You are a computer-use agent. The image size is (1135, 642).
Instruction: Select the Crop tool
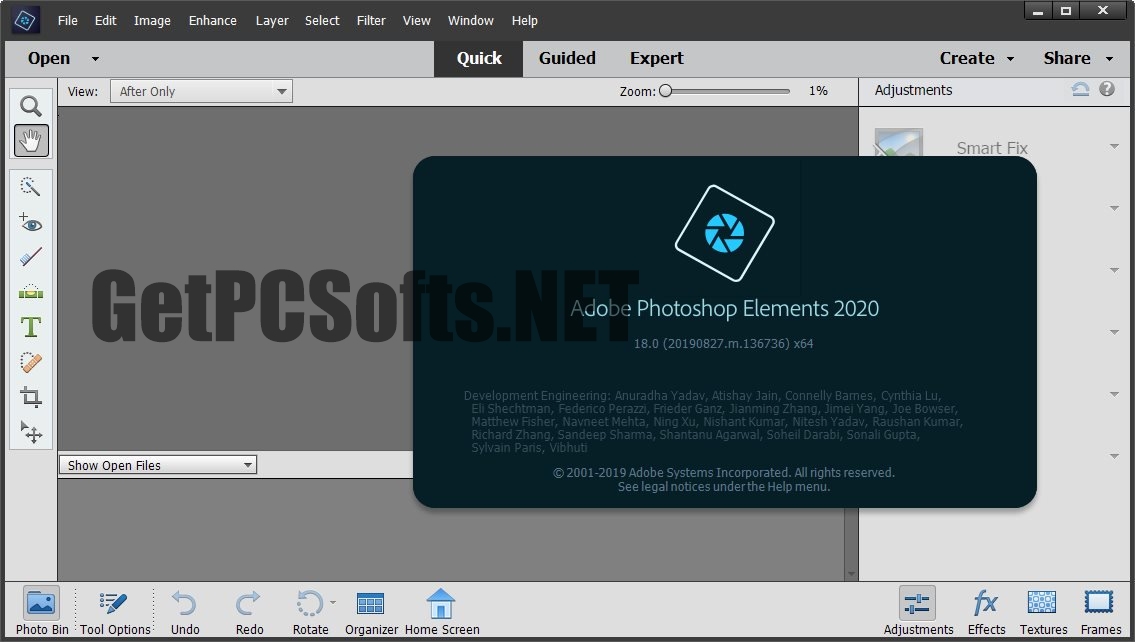(30, 397)
